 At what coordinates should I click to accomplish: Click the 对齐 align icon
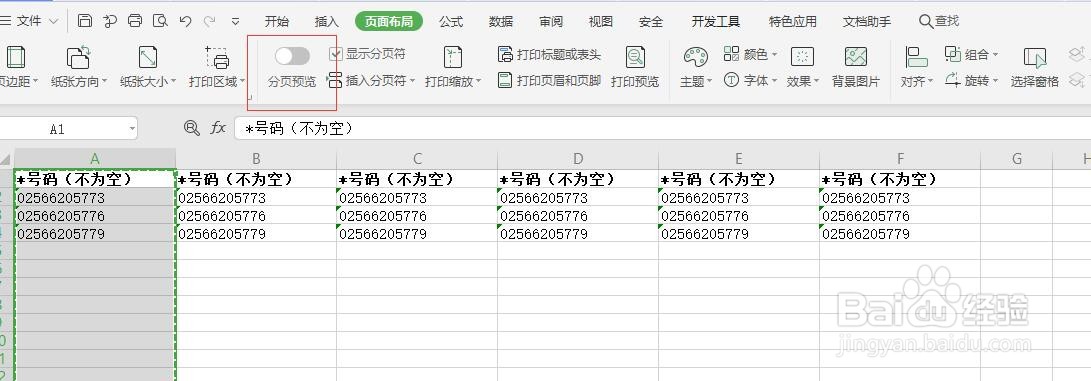coord(916,57)
